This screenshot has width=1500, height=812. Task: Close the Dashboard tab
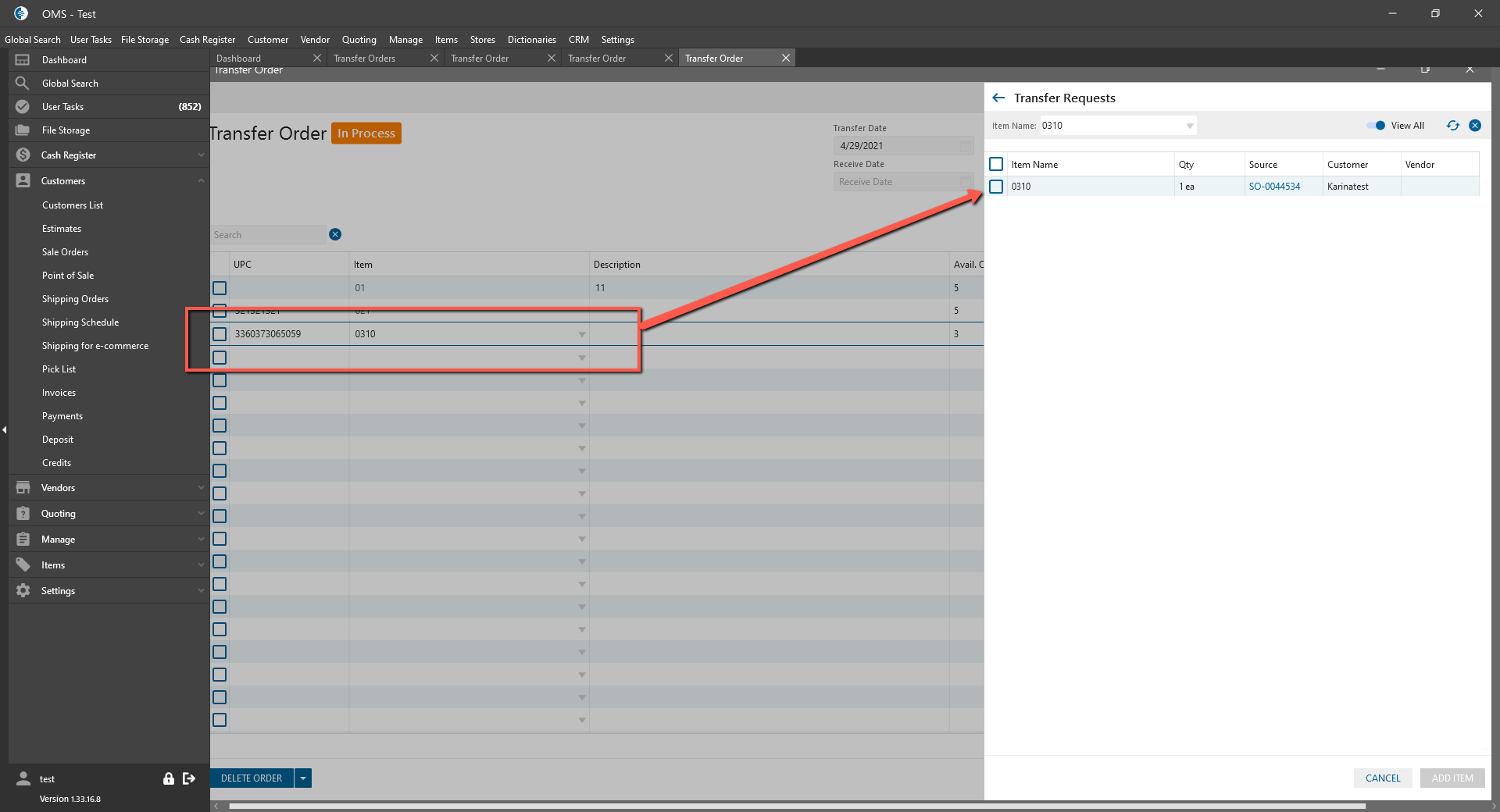pyautogui.click(x=317, y=58)
